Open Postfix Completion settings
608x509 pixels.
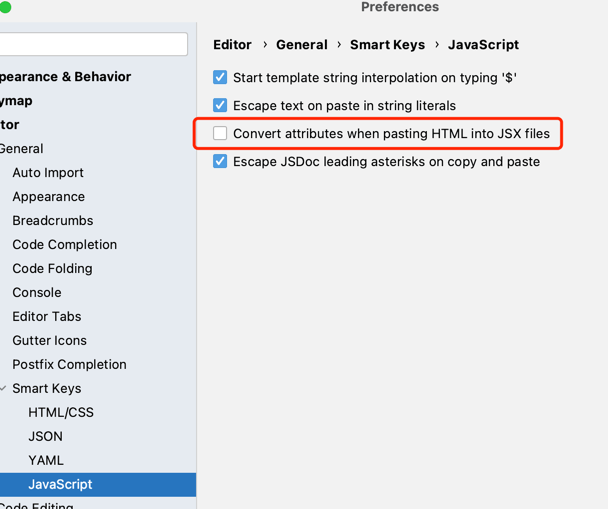coord(69,364)
